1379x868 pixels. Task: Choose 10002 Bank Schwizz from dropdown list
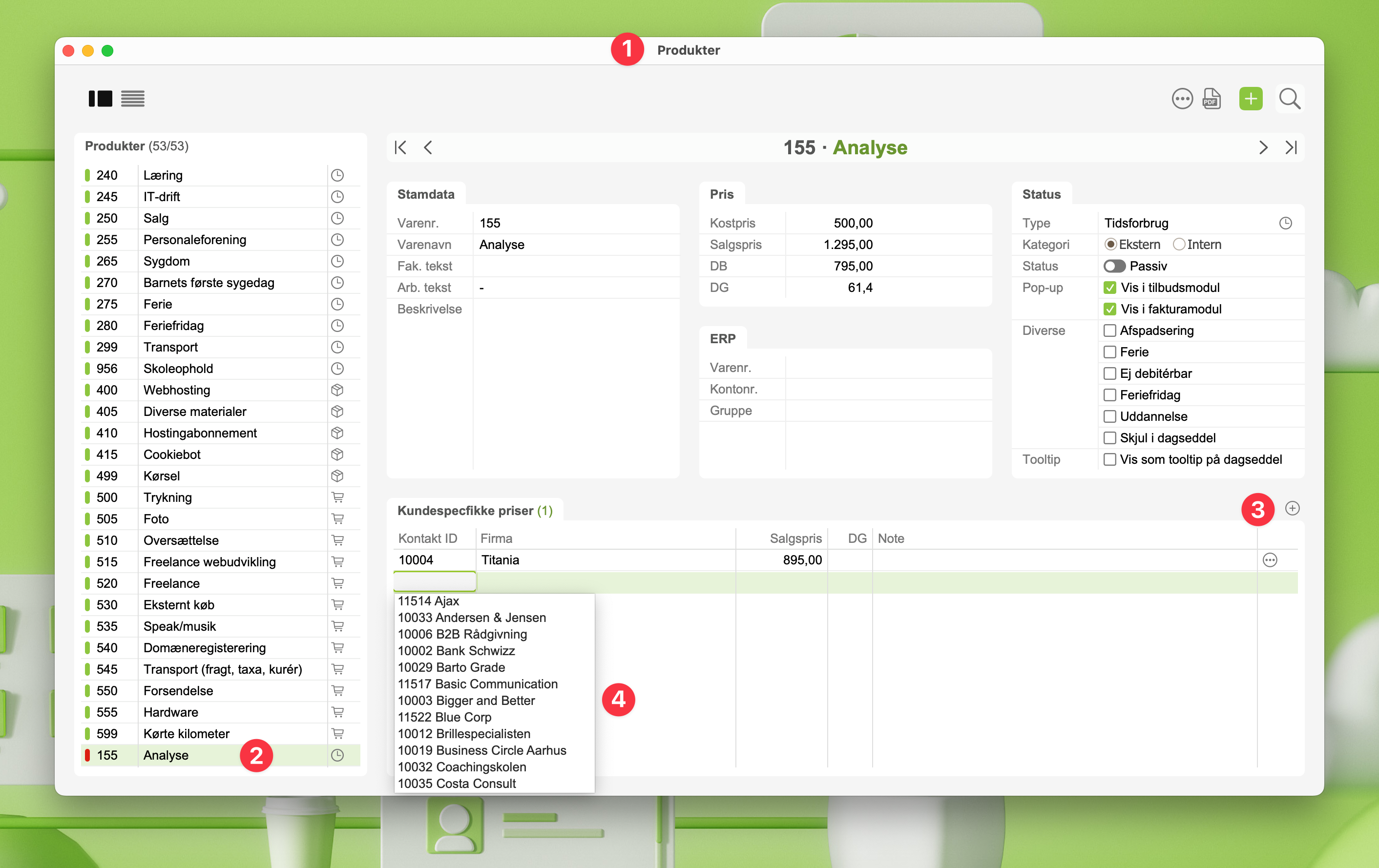click(x=457, y=650)
